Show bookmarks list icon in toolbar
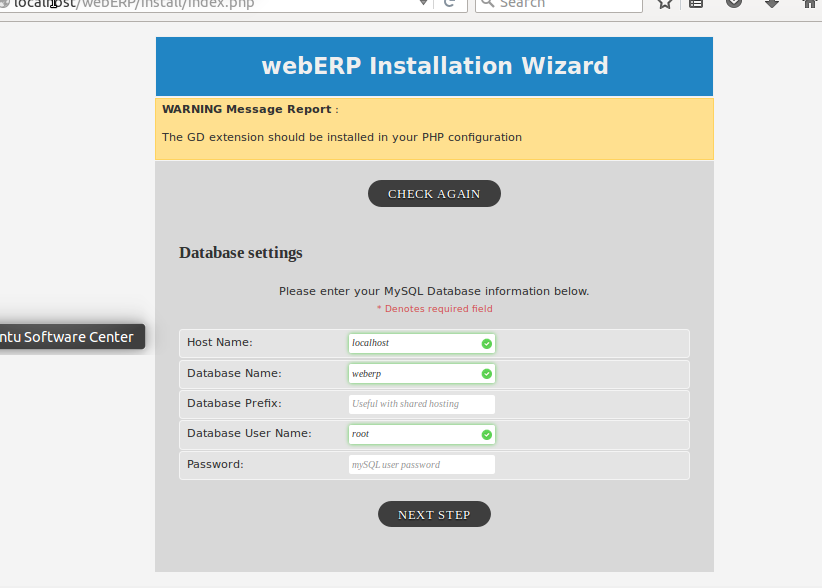822x588 pixels. pyautogui.click(x=696, y=4)
